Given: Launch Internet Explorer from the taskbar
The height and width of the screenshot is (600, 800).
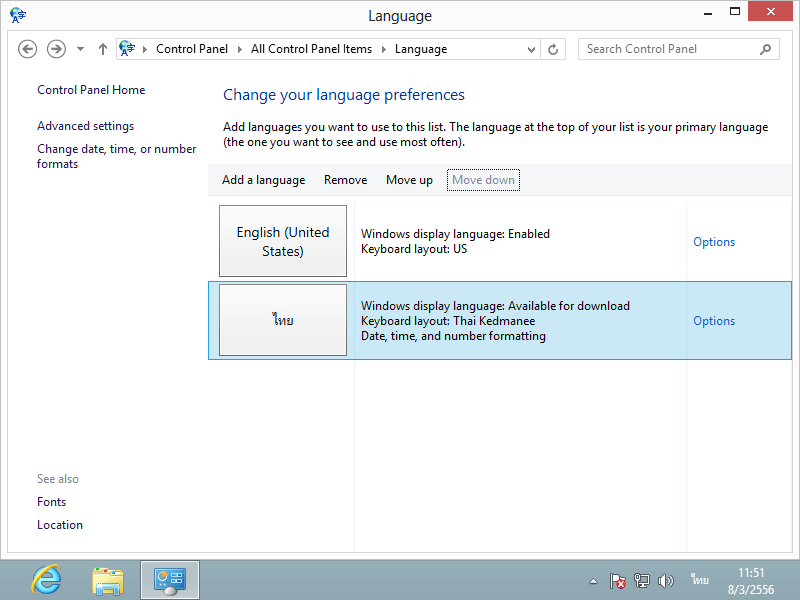Looking at the screenshot, I should click(x=46, y=580).
